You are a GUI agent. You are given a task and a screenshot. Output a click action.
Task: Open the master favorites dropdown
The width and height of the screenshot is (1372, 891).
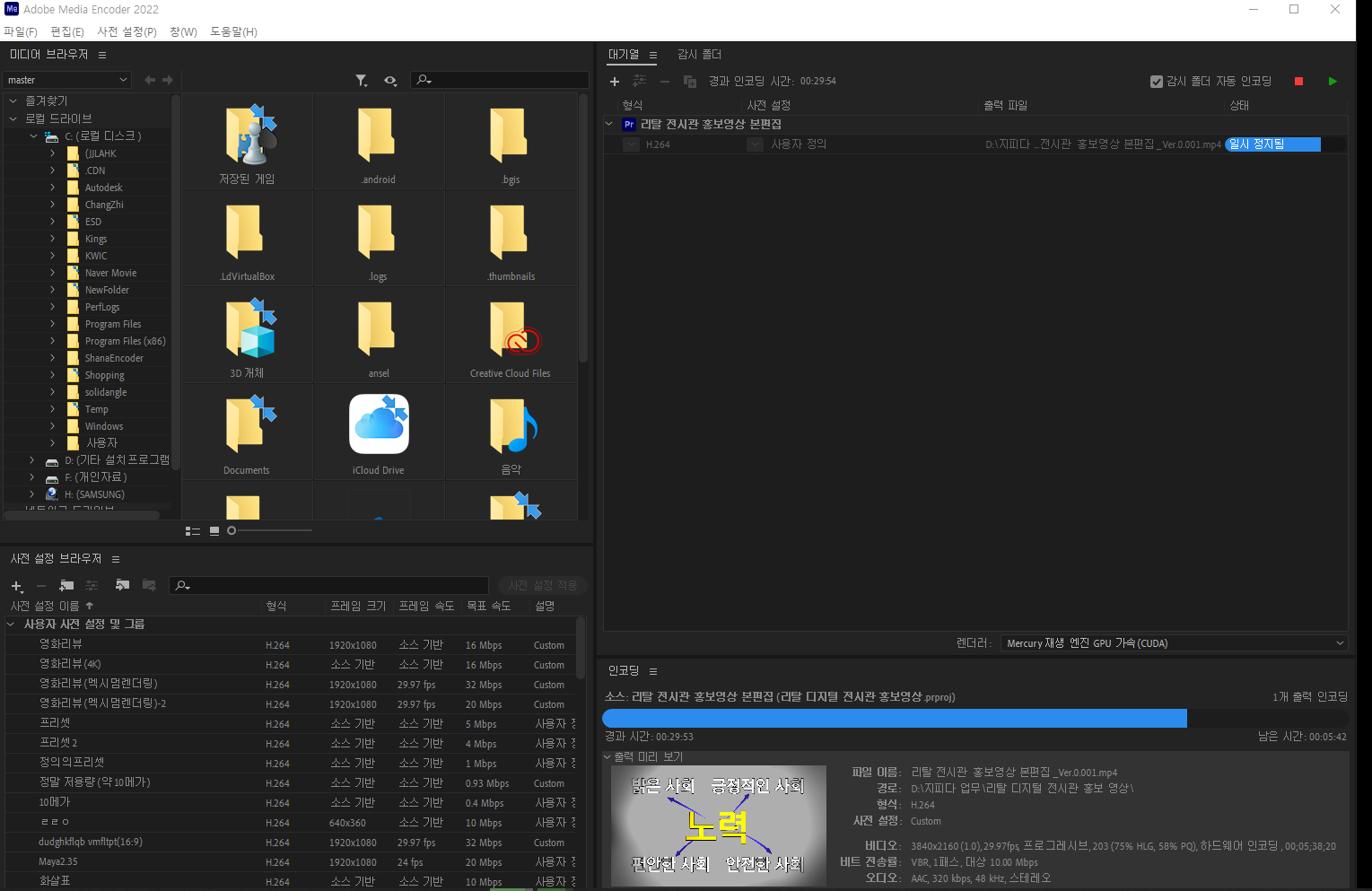pos(67,80)
